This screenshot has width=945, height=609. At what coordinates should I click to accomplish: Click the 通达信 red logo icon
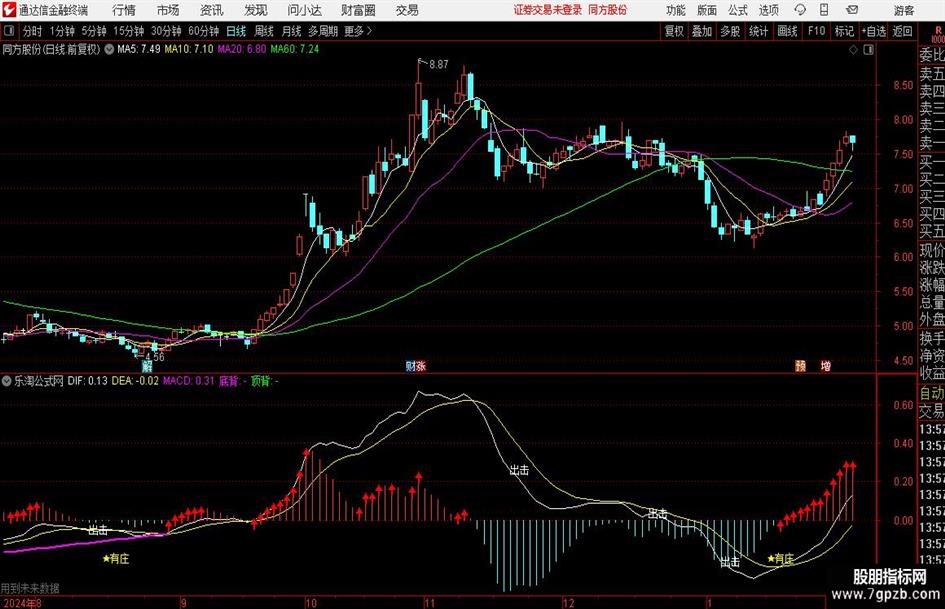pyautogui.click(x=8, y=10)
